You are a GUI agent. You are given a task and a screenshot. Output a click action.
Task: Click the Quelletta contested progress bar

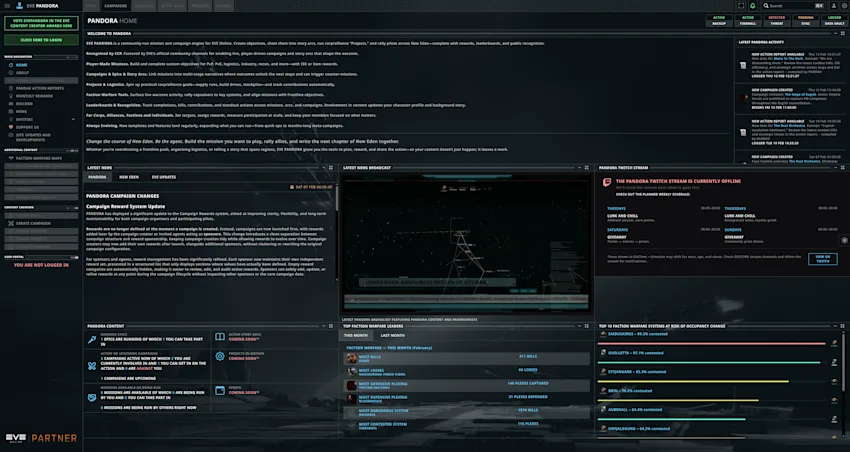point(709,363)
